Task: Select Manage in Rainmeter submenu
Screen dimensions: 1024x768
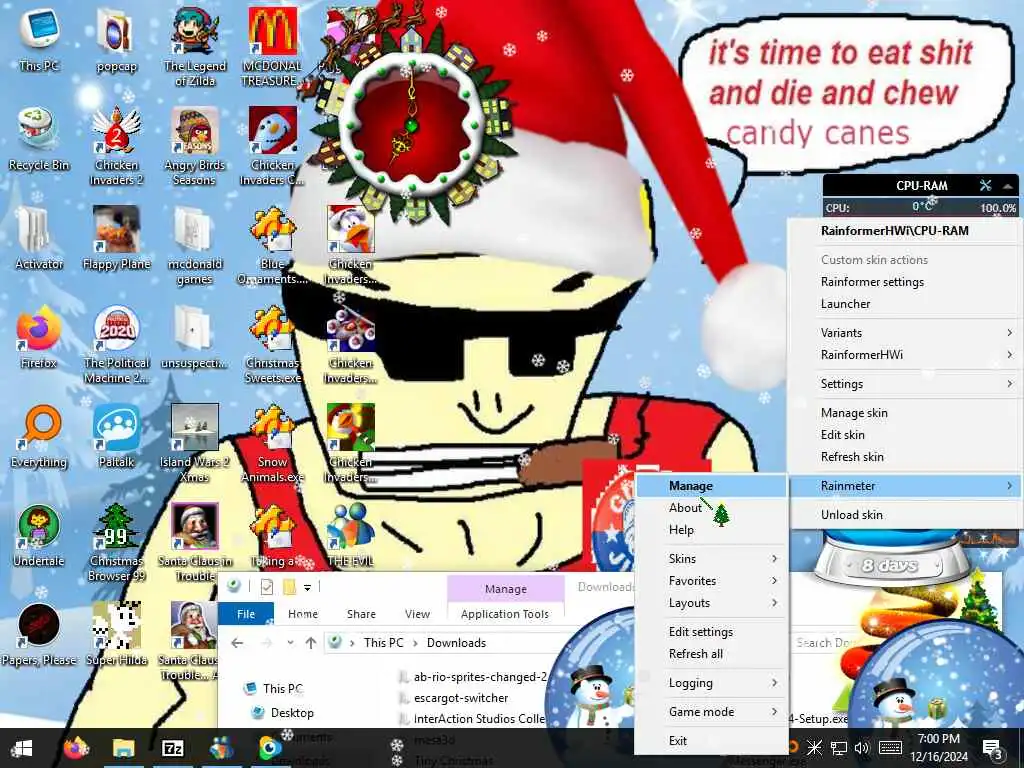Action: [711, 486]
